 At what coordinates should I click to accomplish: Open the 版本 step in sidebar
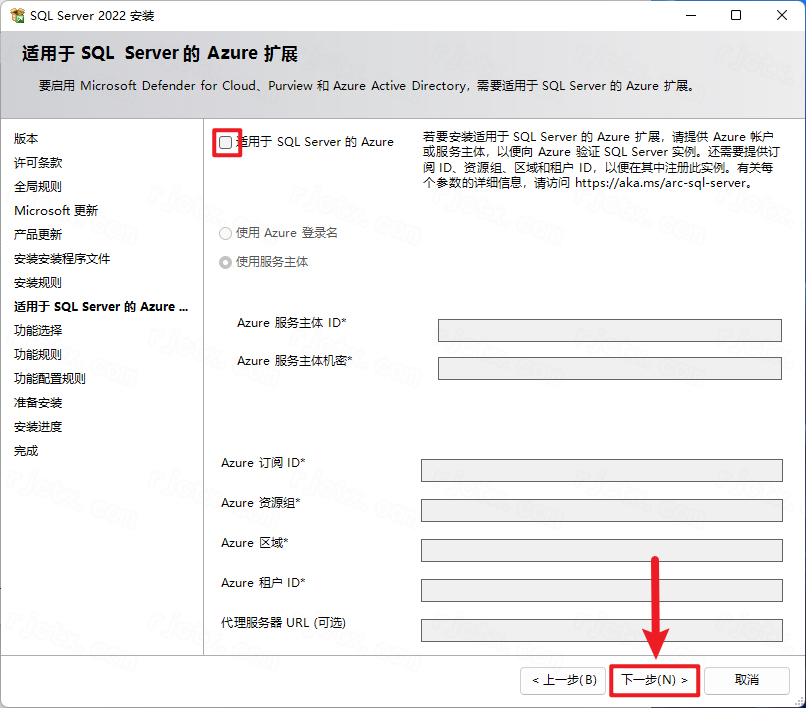(x=26, y=139)
